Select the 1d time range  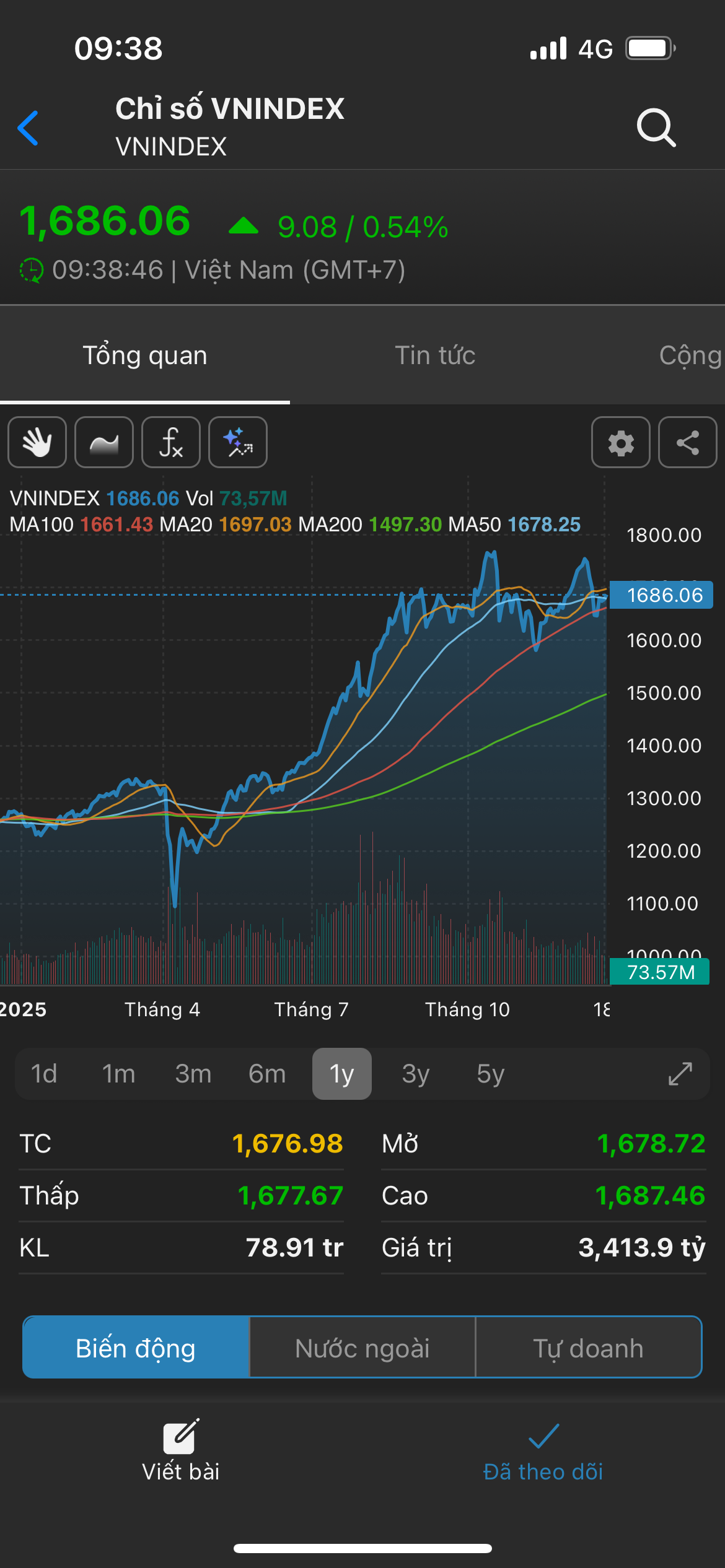(x=44, y=1074)
